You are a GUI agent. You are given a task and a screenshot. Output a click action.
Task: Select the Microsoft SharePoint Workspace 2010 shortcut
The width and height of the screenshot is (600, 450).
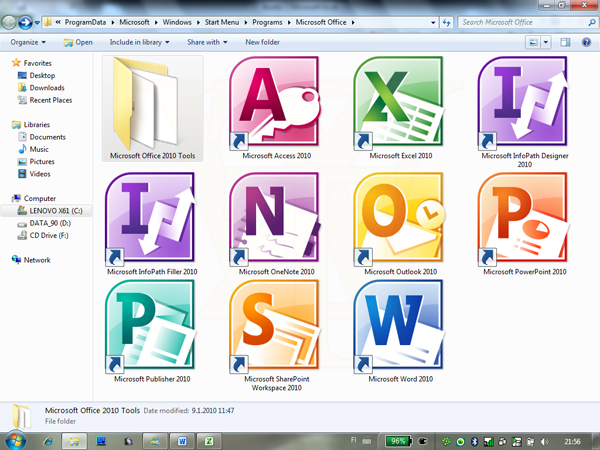276,336
